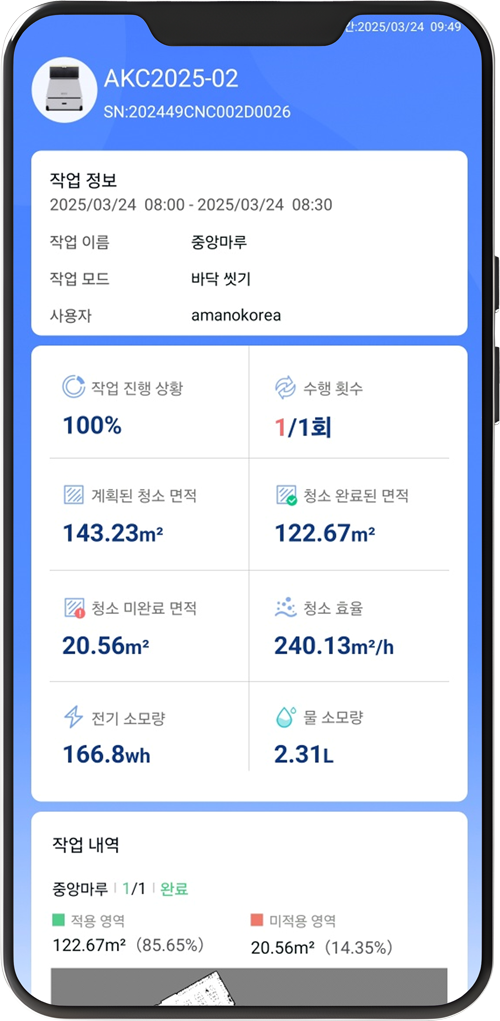Click the 물 소모량 water drop icon

pos(285,718)
